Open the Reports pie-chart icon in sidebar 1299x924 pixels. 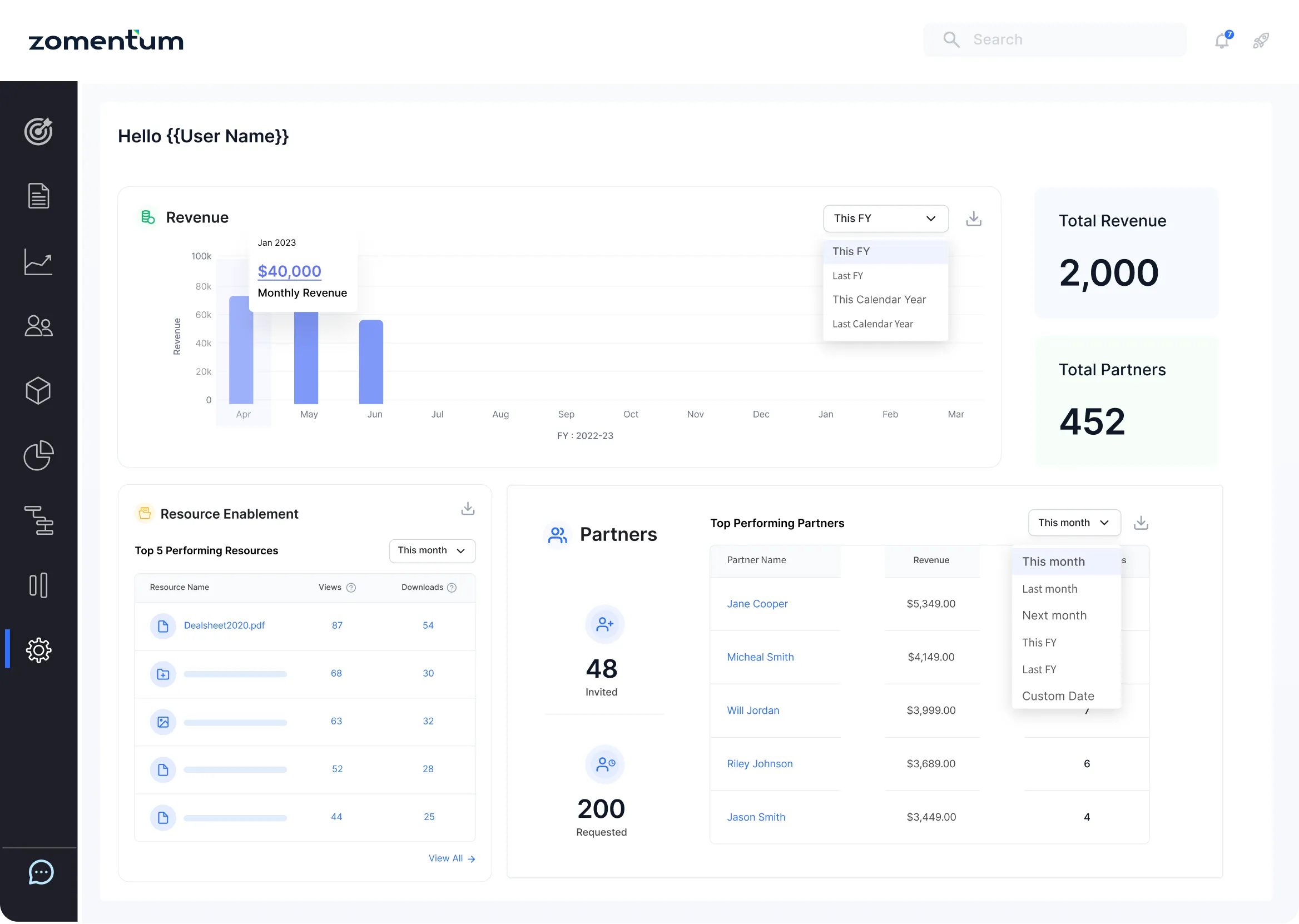[39, 456]
